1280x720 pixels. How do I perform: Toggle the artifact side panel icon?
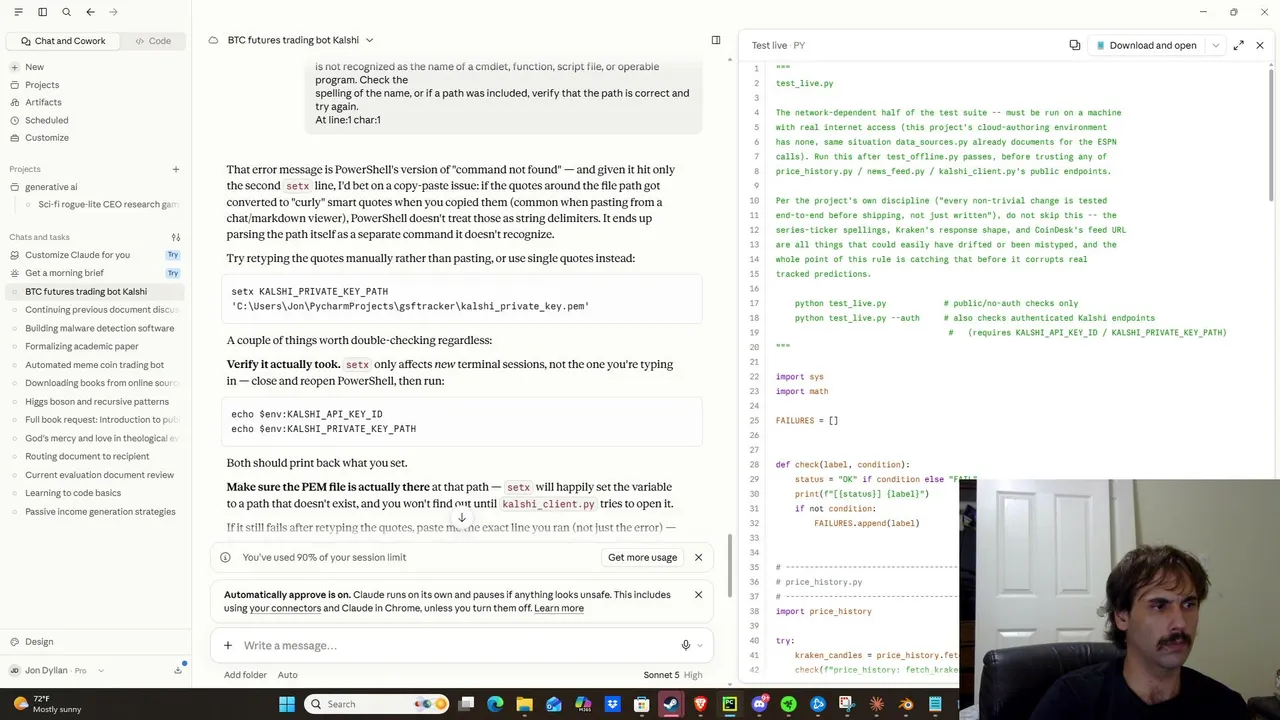716,40
